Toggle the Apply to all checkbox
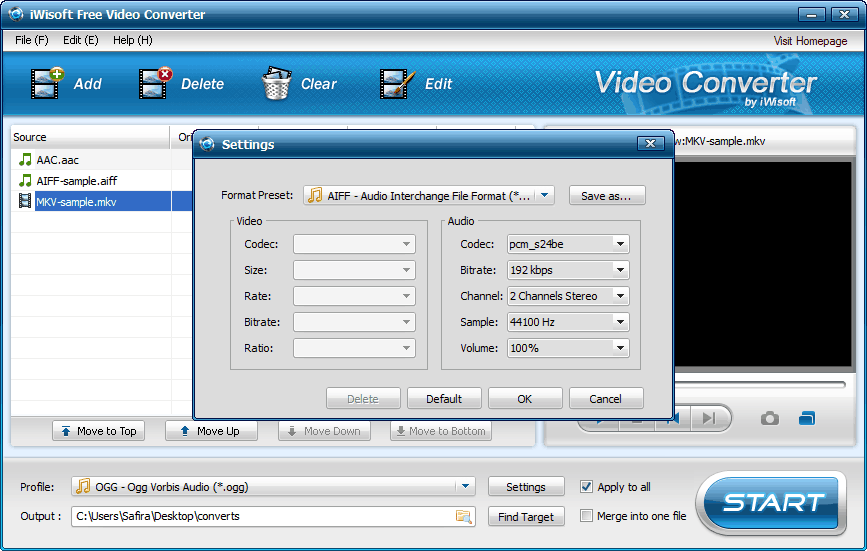This screenshot has height=551, width=867. pos(586,486)
